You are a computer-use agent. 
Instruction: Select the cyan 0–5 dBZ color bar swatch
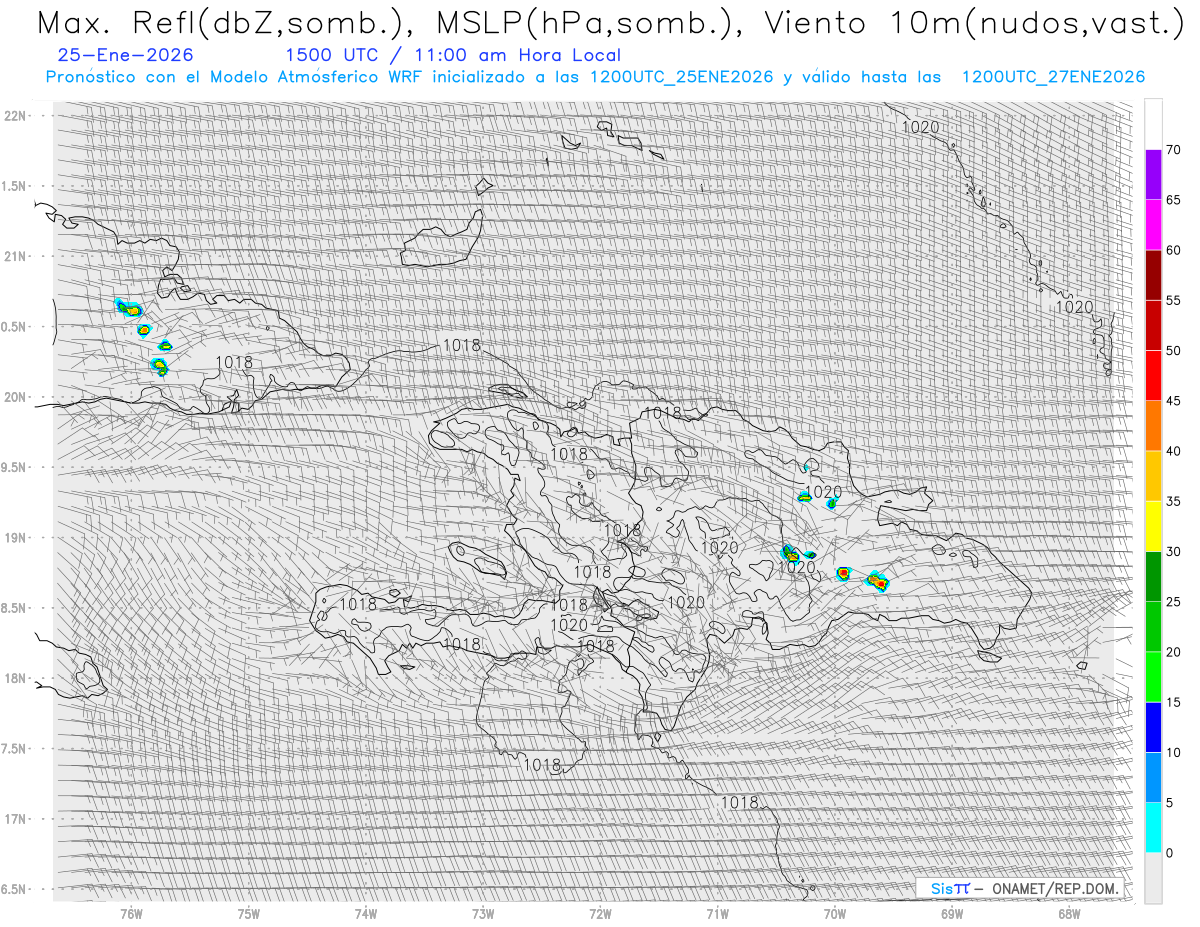pyautogui.click(x=1153, y=828)
